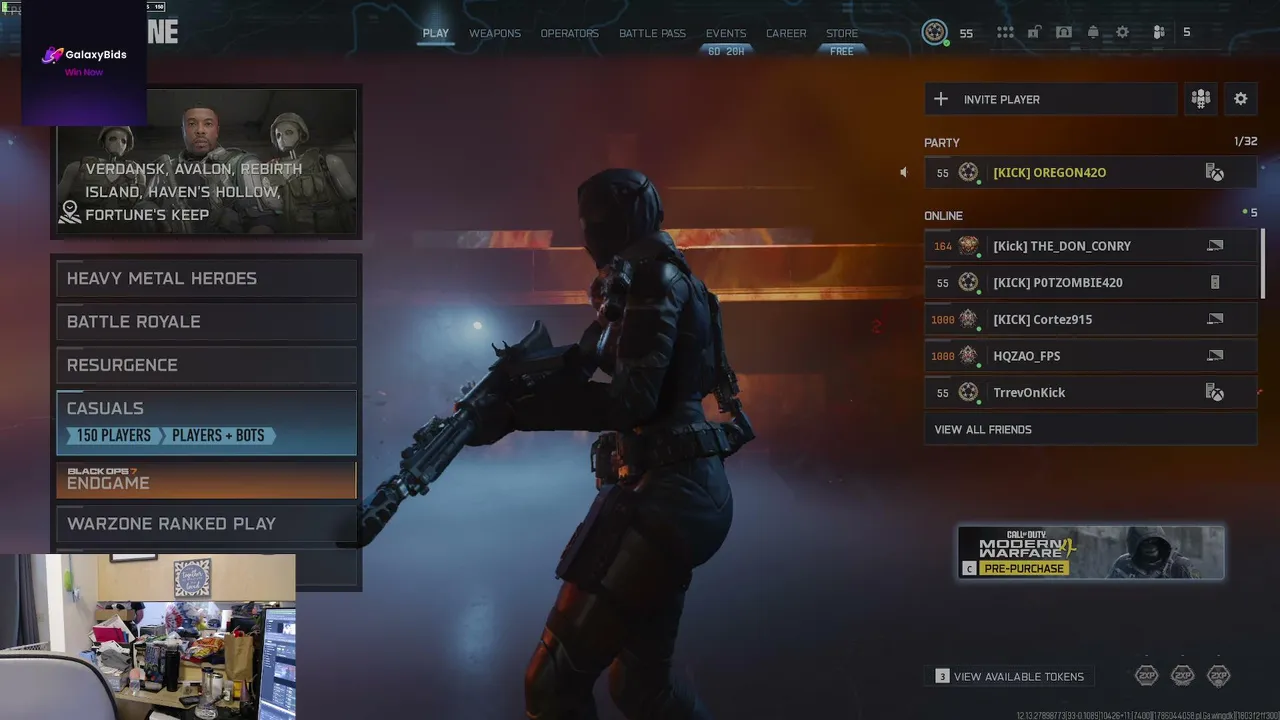Open the Verdansk, Avalon, Rebirth Island featured card

click(207, 162)
